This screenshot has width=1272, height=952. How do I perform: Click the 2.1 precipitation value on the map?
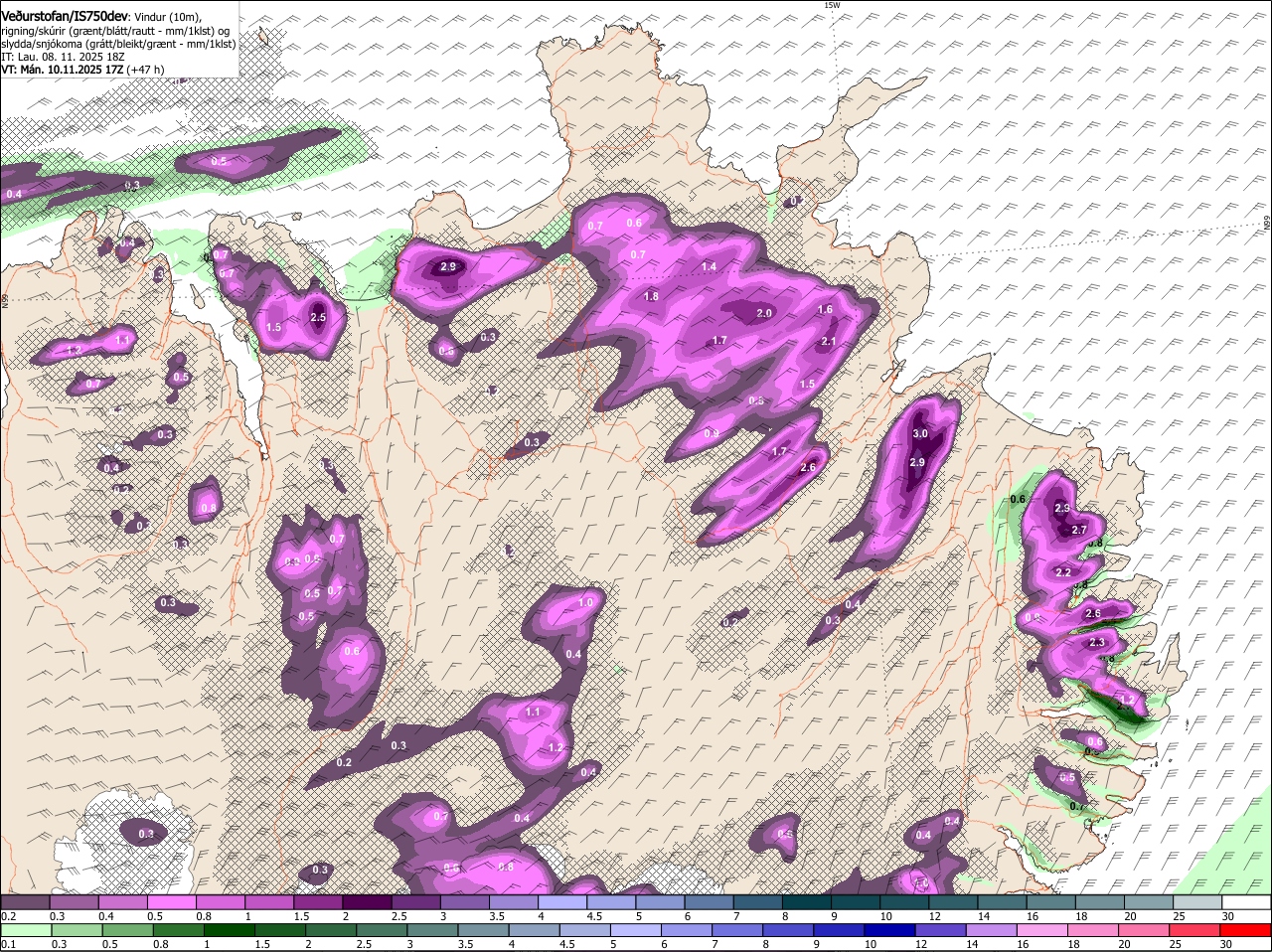pos(829,342)
